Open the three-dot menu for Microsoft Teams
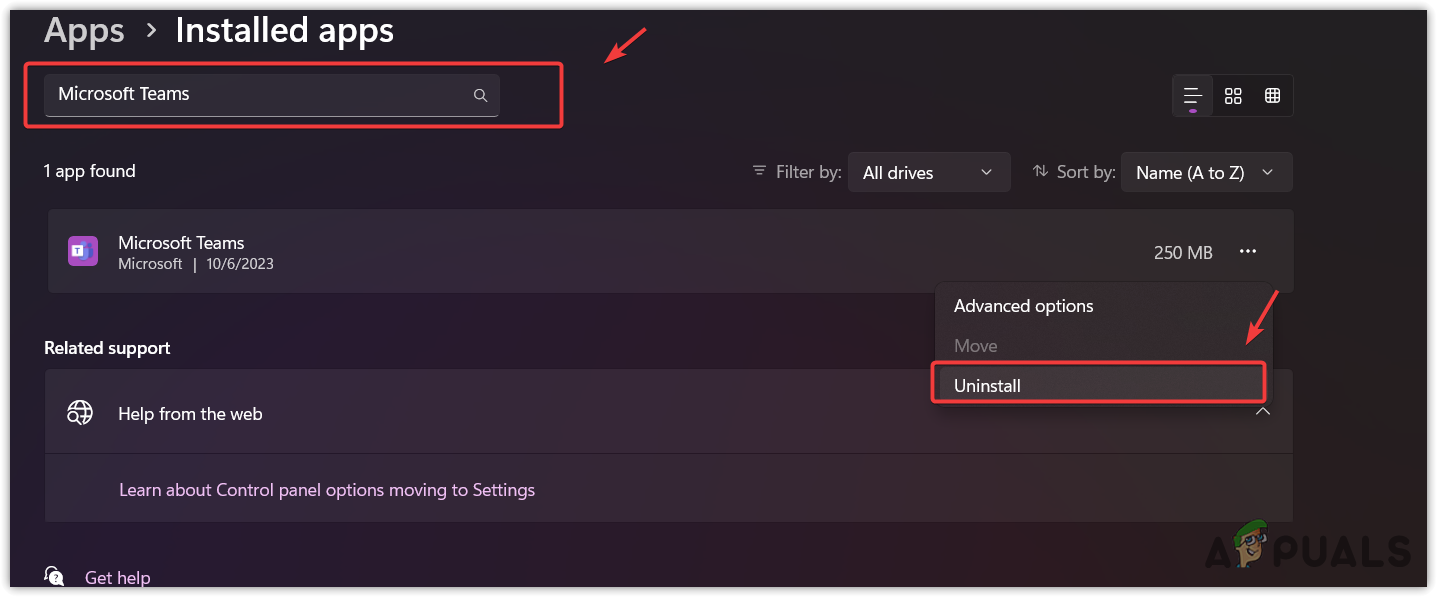 pos(1247,252)
